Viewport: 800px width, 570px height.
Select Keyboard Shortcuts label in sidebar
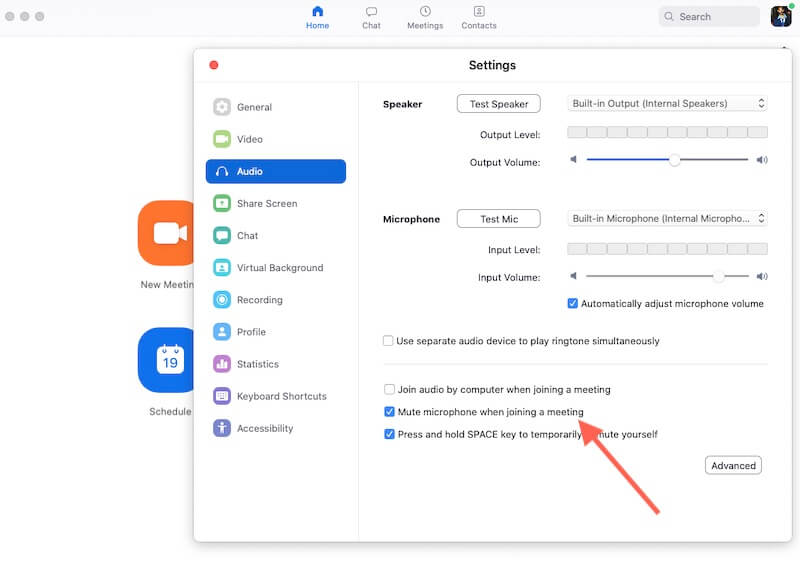(282, 396)
